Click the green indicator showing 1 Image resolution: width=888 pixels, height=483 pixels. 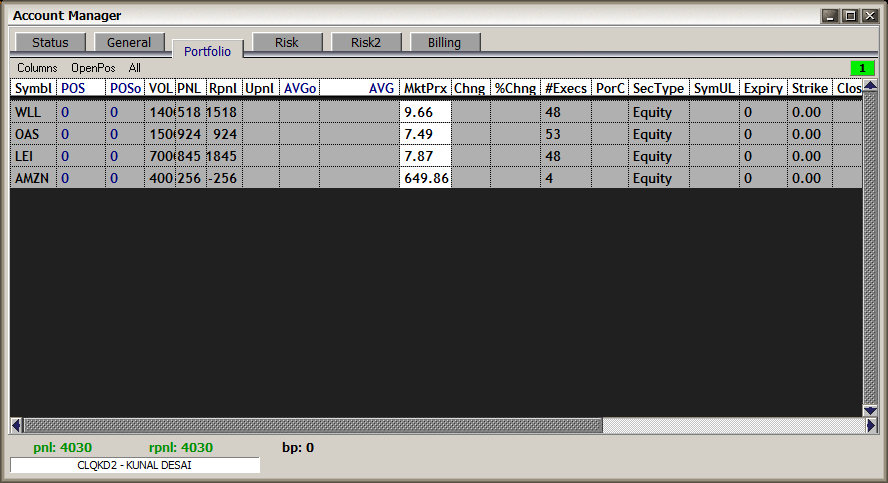tap(861, 68)
